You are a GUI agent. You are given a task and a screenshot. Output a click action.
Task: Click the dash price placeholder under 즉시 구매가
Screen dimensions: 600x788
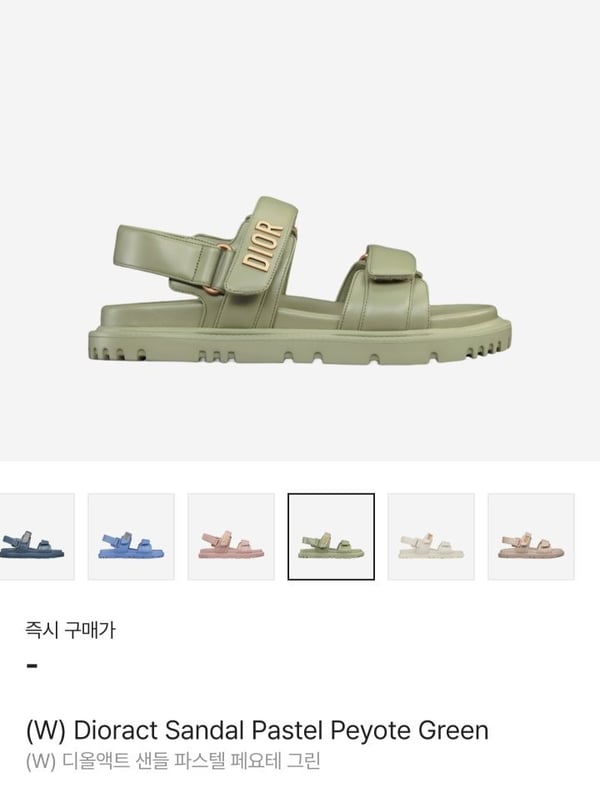click(32, 666)
